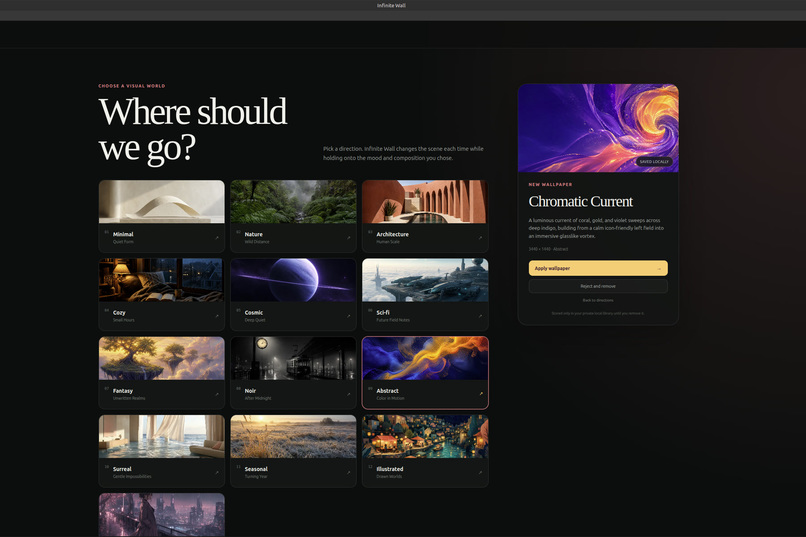Apply the Chromatic Current wallpaper
This screenshot has width=806, height=537.
pyautogui.click(x=598, y=268)
